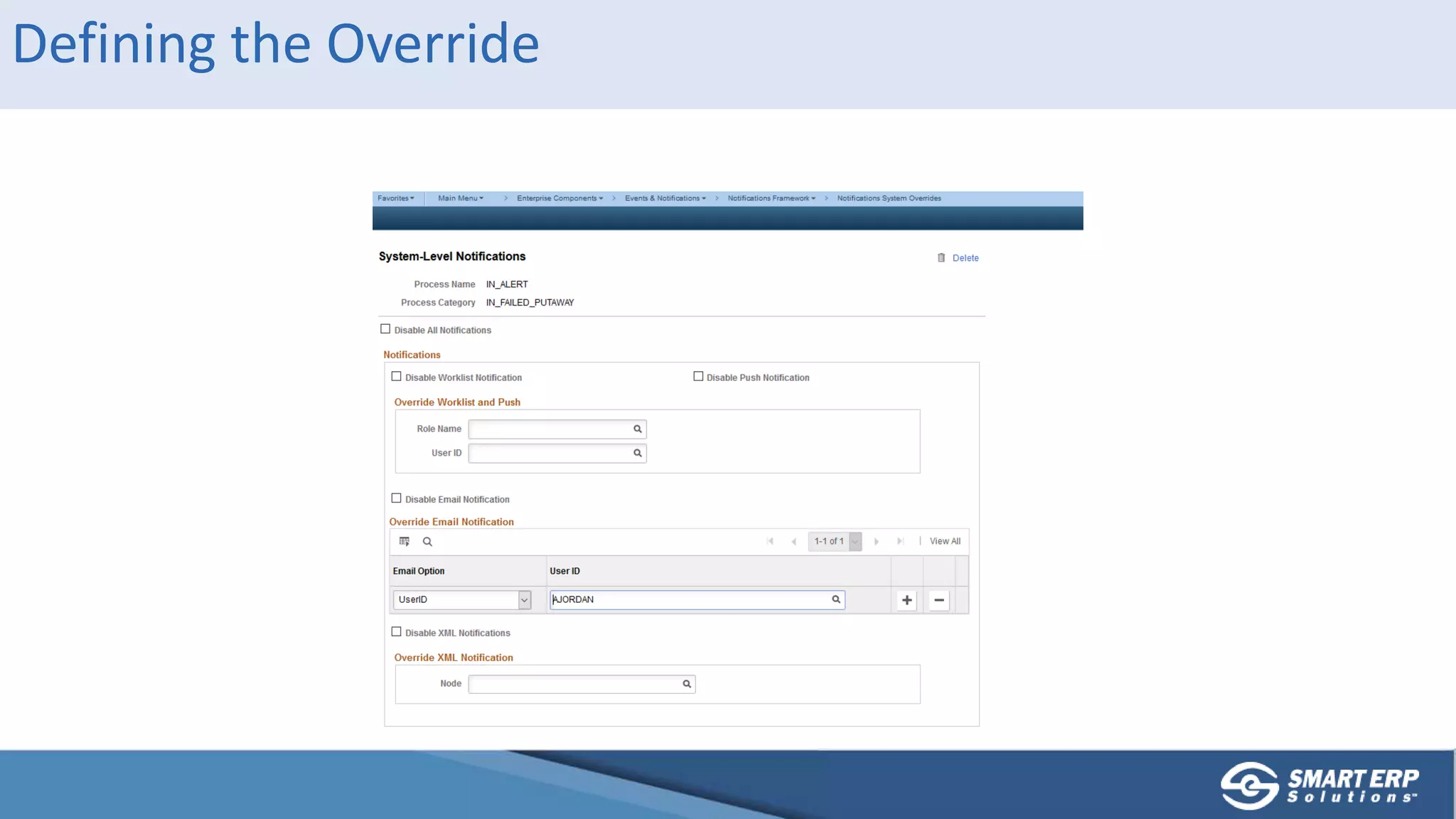Go to last row in email grid

[x=900, y=542]
